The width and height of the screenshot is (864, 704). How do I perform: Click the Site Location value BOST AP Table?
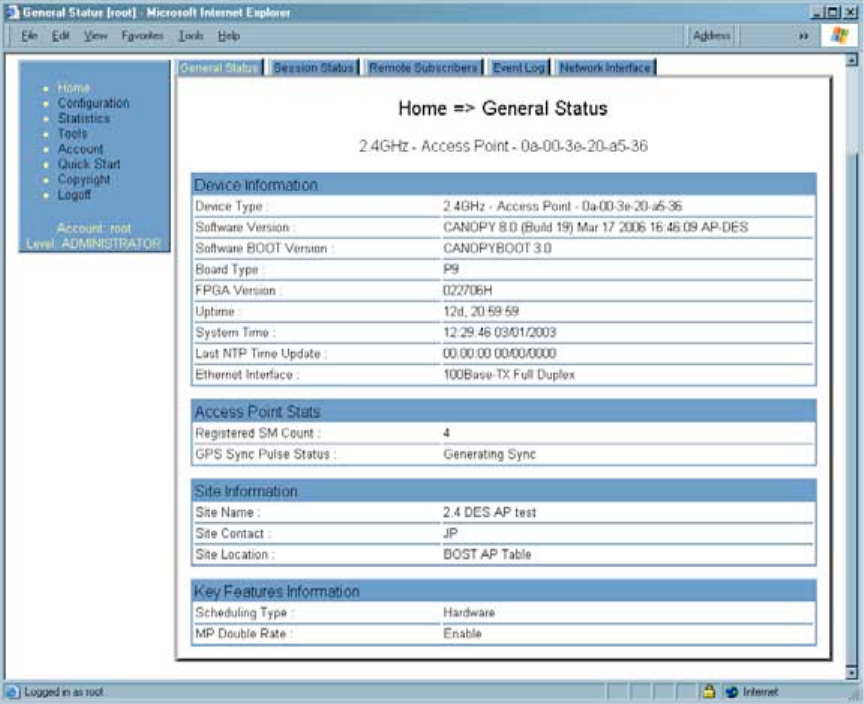[487, 554]
